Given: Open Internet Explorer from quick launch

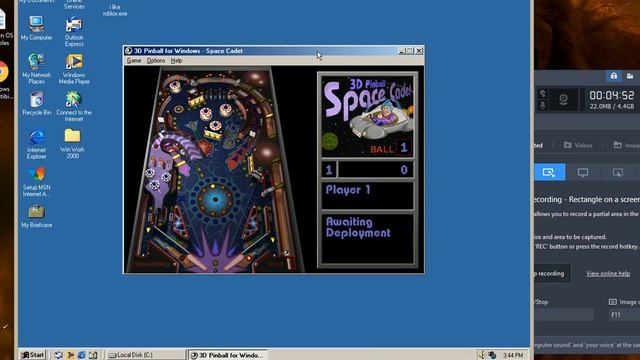Looking at the screenshot, I should click(82, 355).
